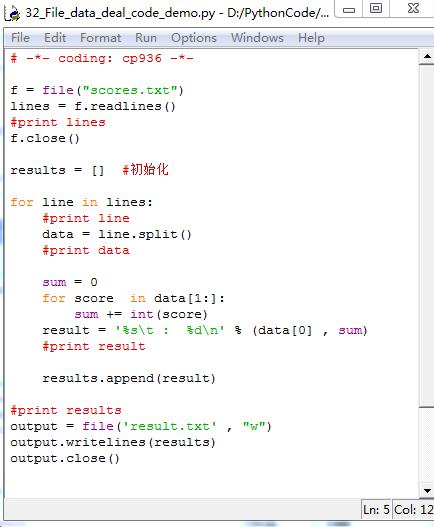Image resolution: width=434 pixels, height=527 pixels.
Task: Click the scrollbar up arrow
Action: 427,56
